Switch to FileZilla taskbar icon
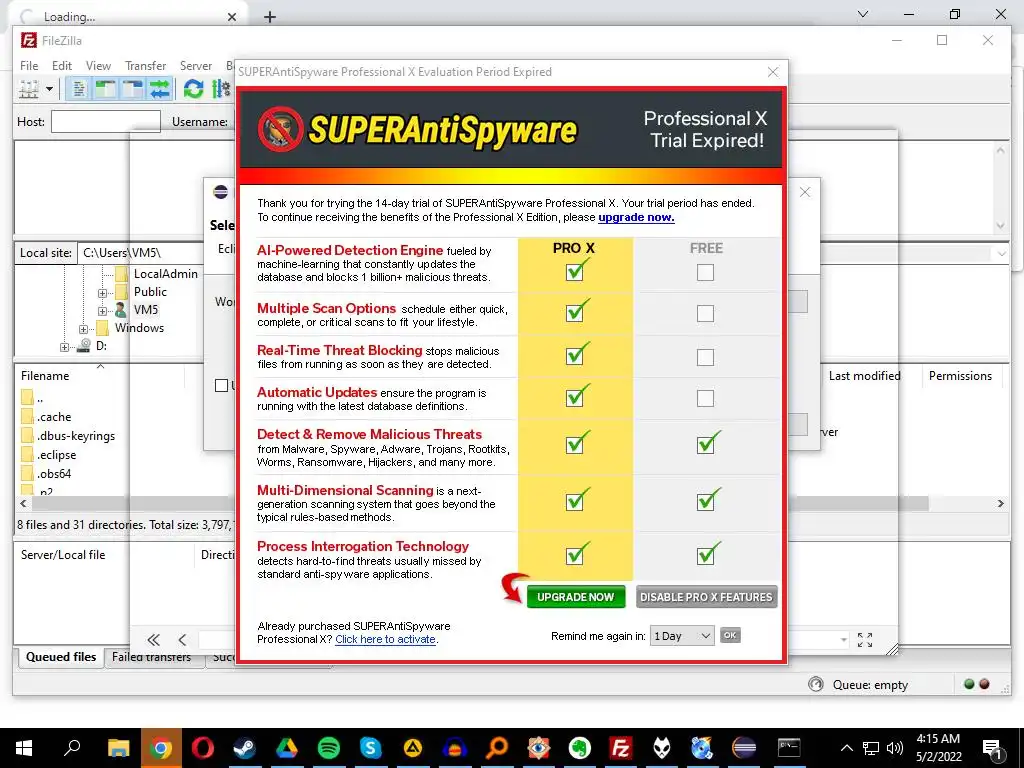The height and width of the screenshot is (768, 1024). [620, 748]
